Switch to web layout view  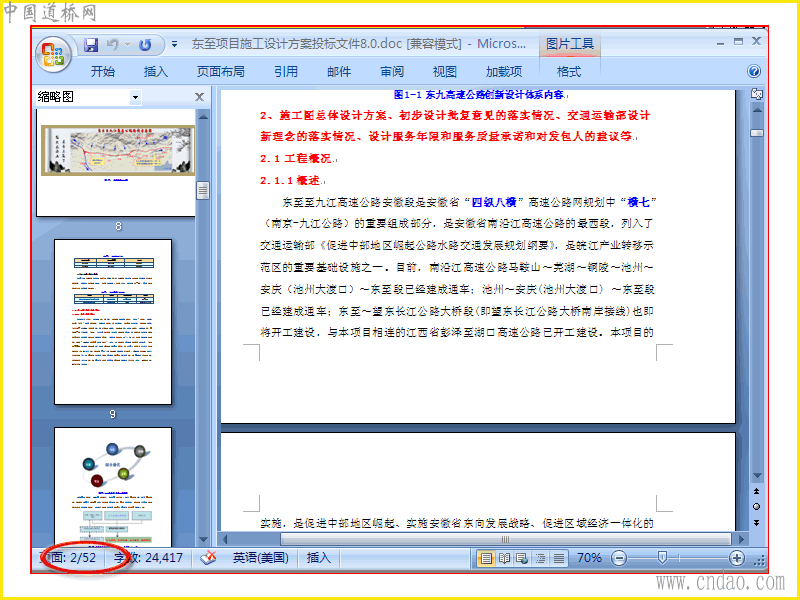pos(522,558)
